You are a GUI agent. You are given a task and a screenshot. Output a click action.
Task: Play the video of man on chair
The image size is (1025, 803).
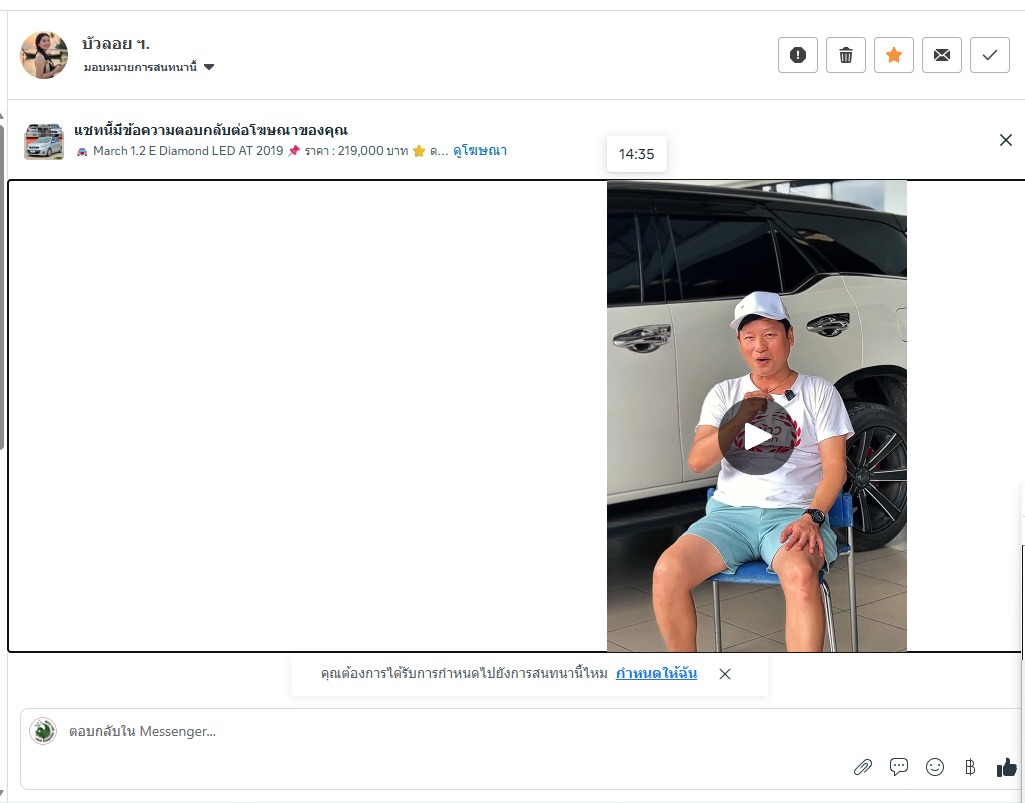pyautogui.click(x=756, y=436)
